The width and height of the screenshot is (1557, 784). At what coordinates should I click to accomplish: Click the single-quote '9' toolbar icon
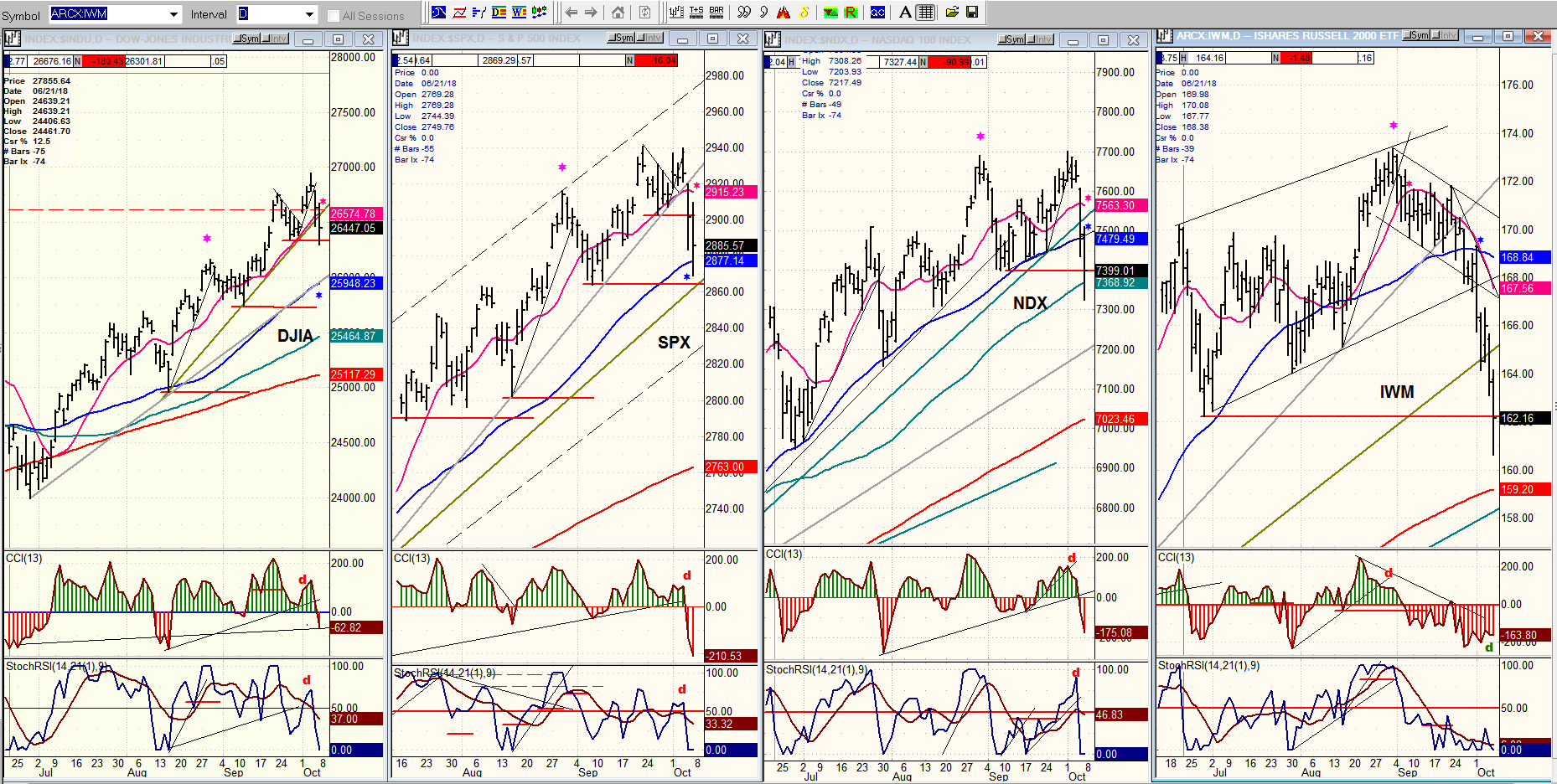tap(763, 13)
